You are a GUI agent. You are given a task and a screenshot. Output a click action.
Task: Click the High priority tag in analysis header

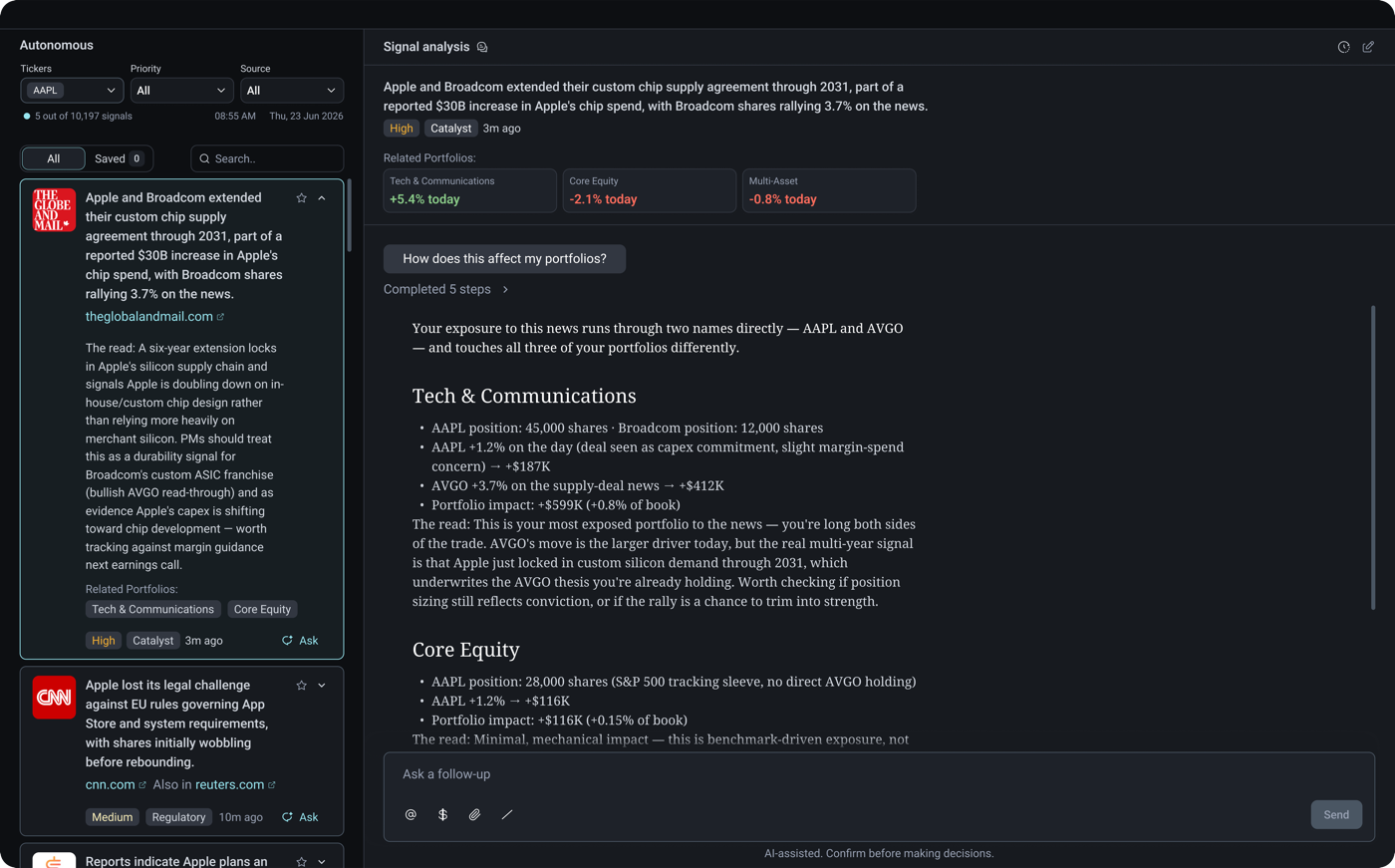401,128
